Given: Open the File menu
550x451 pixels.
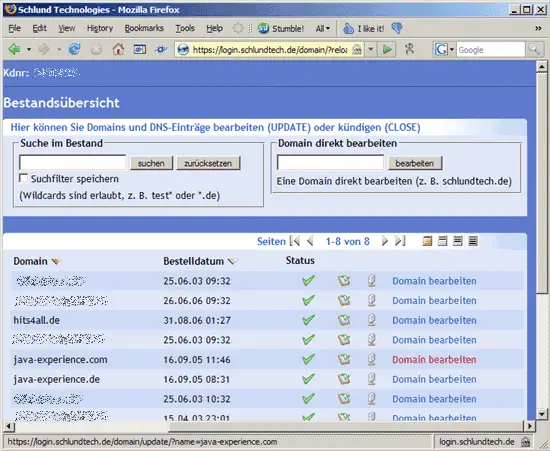Looking at the screenshot, I should (x=14, y=28).
